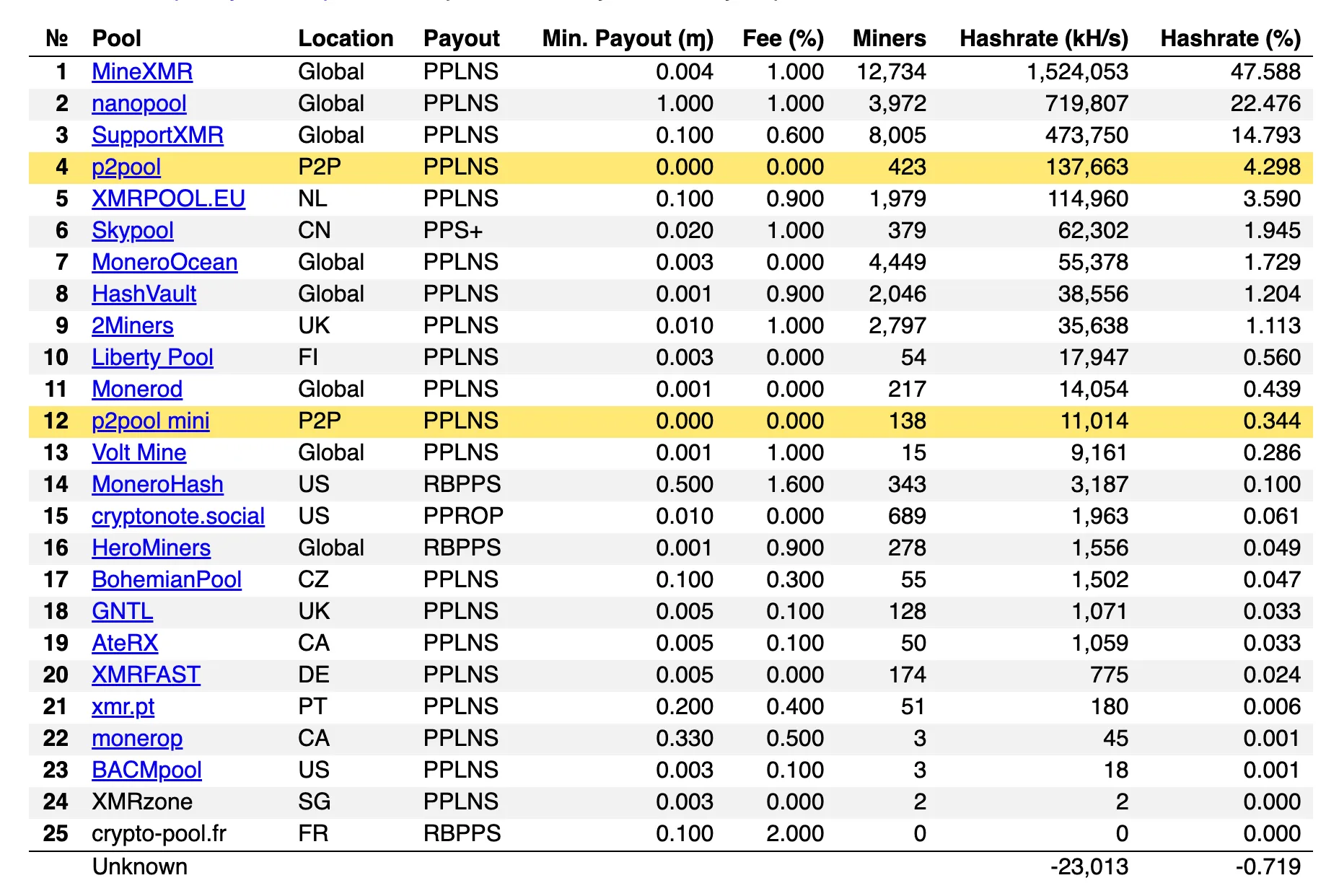Visit the cryptonote.social link

point(178,516)
